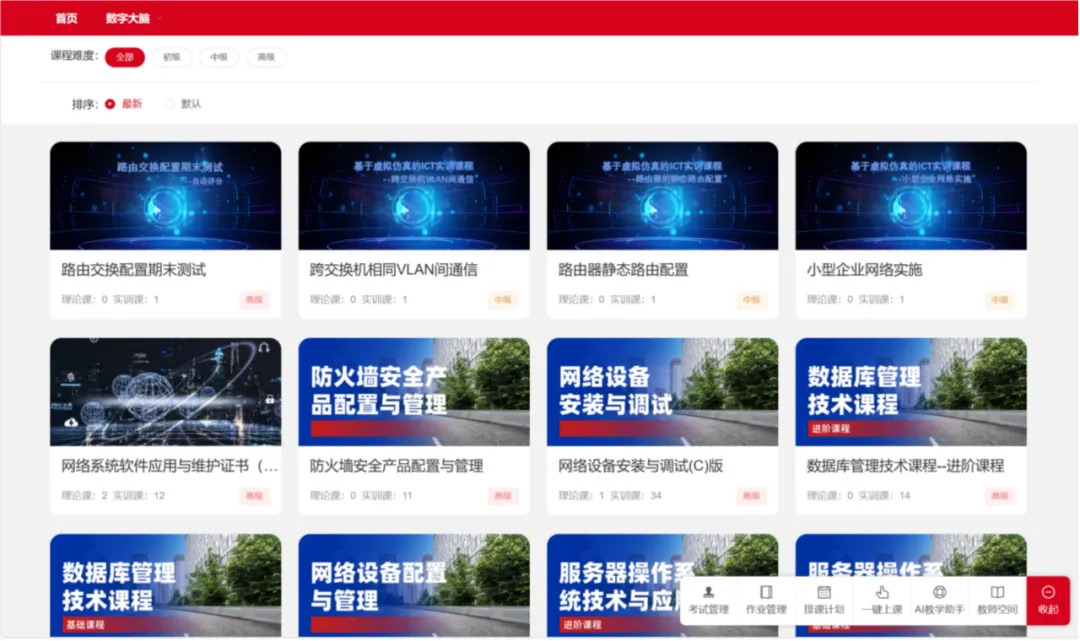Open the 排课计划 schedule calendar icon
The image size is (1080, 641).
pos(824,593)
